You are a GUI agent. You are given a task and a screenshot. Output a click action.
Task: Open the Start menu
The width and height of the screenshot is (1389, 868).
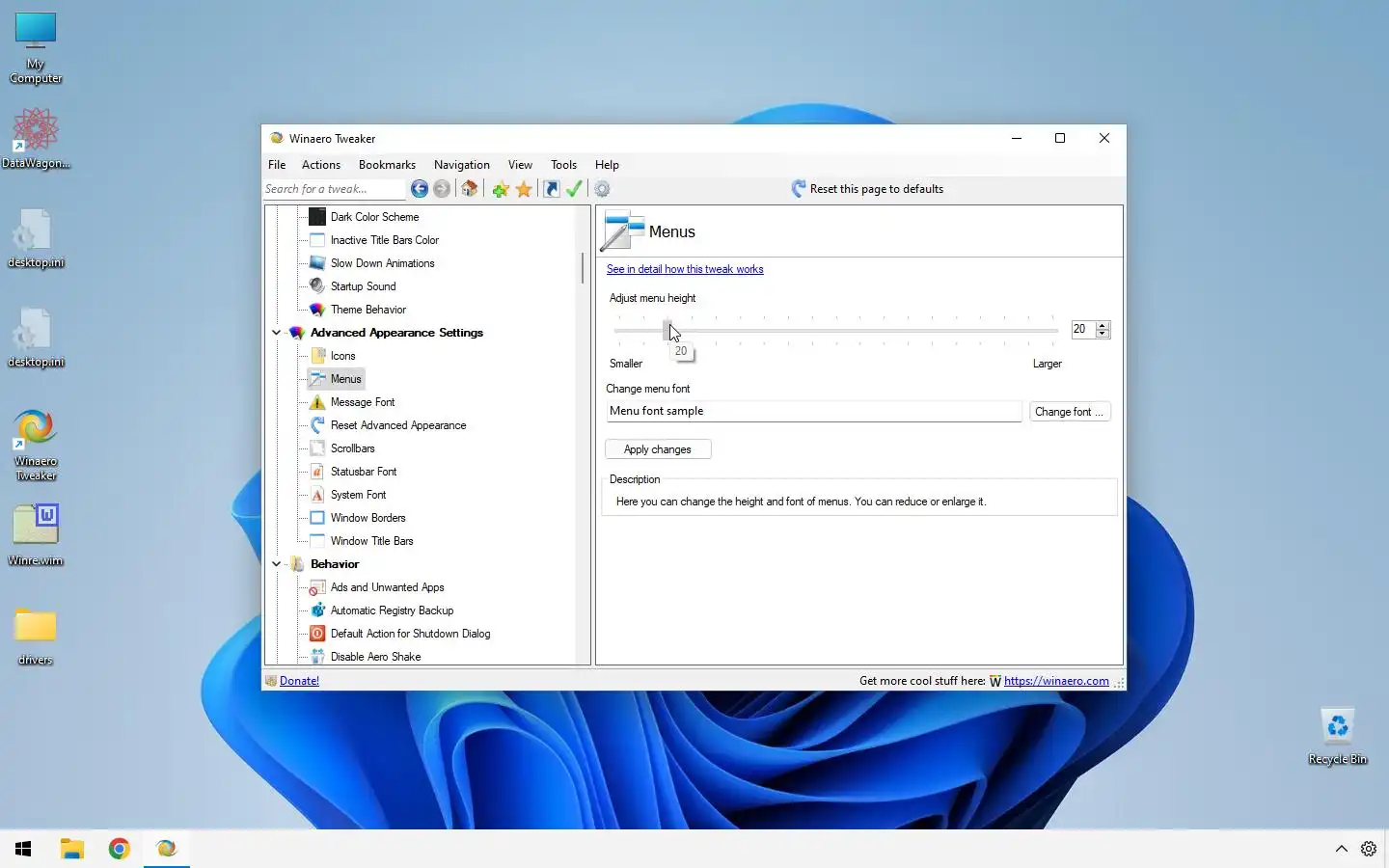[x=24, y=849]
